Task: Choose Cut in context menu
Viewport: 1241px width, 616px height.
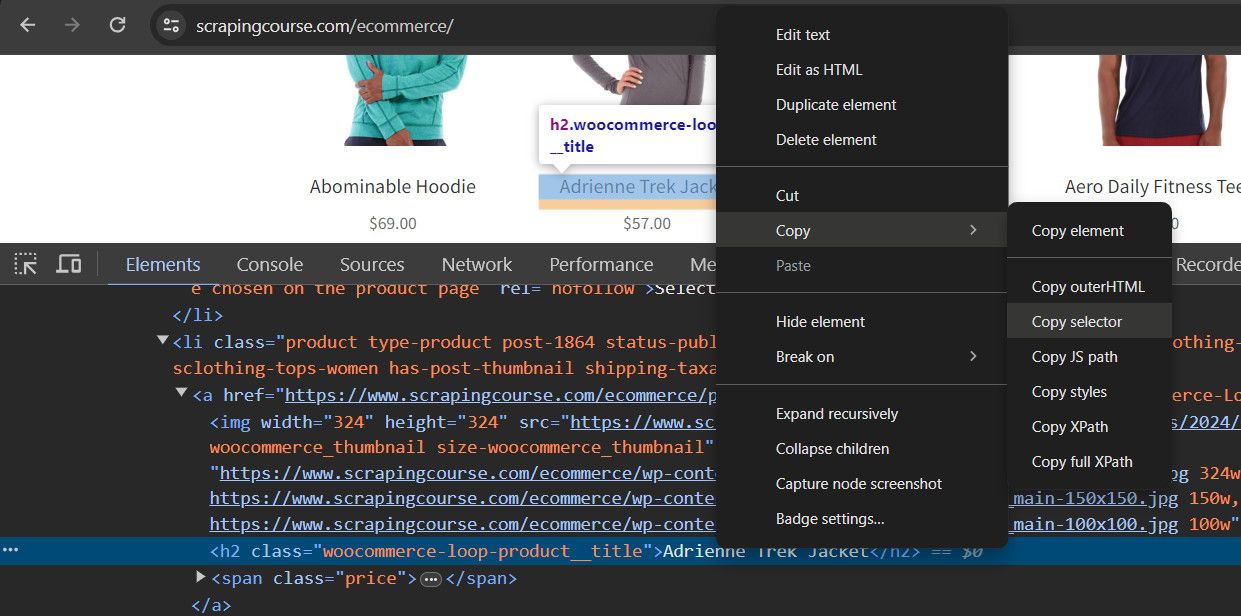Action: pos(862,196)
